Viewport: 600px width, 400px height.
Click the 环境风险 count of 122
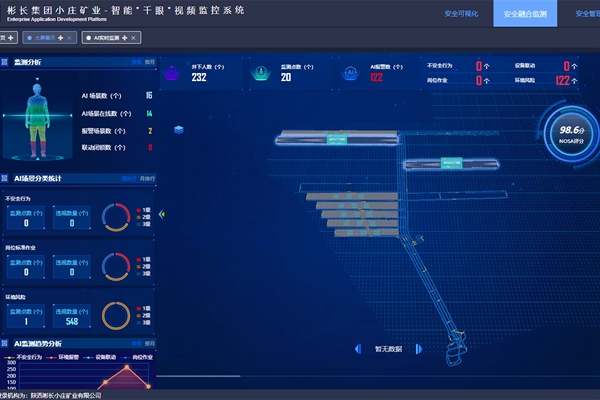tap(562, 80)
